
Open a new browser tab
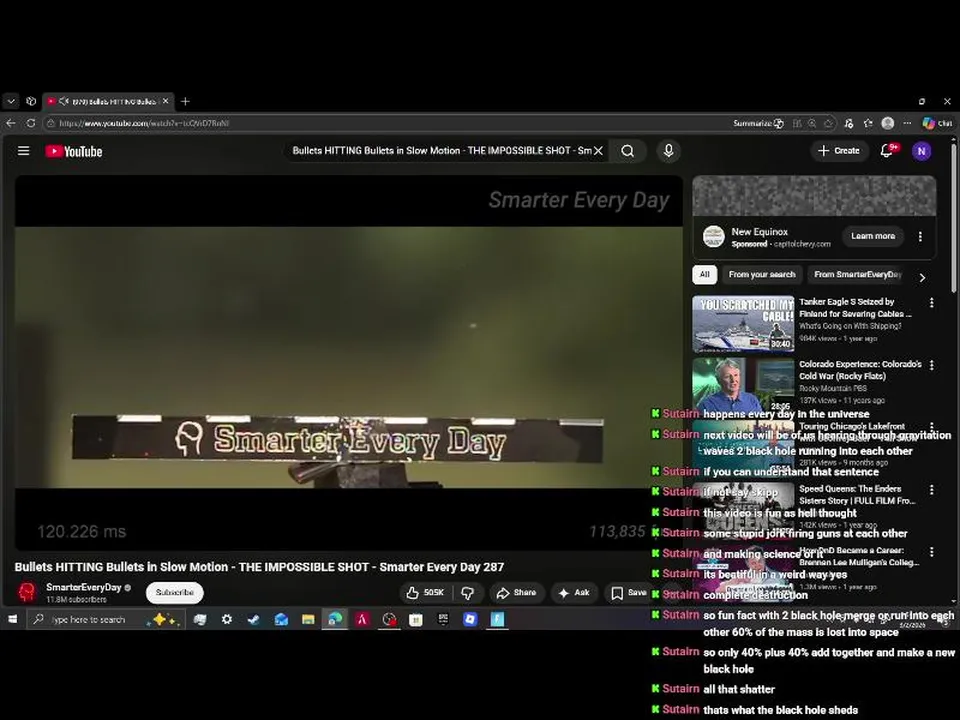click(186, 101)
